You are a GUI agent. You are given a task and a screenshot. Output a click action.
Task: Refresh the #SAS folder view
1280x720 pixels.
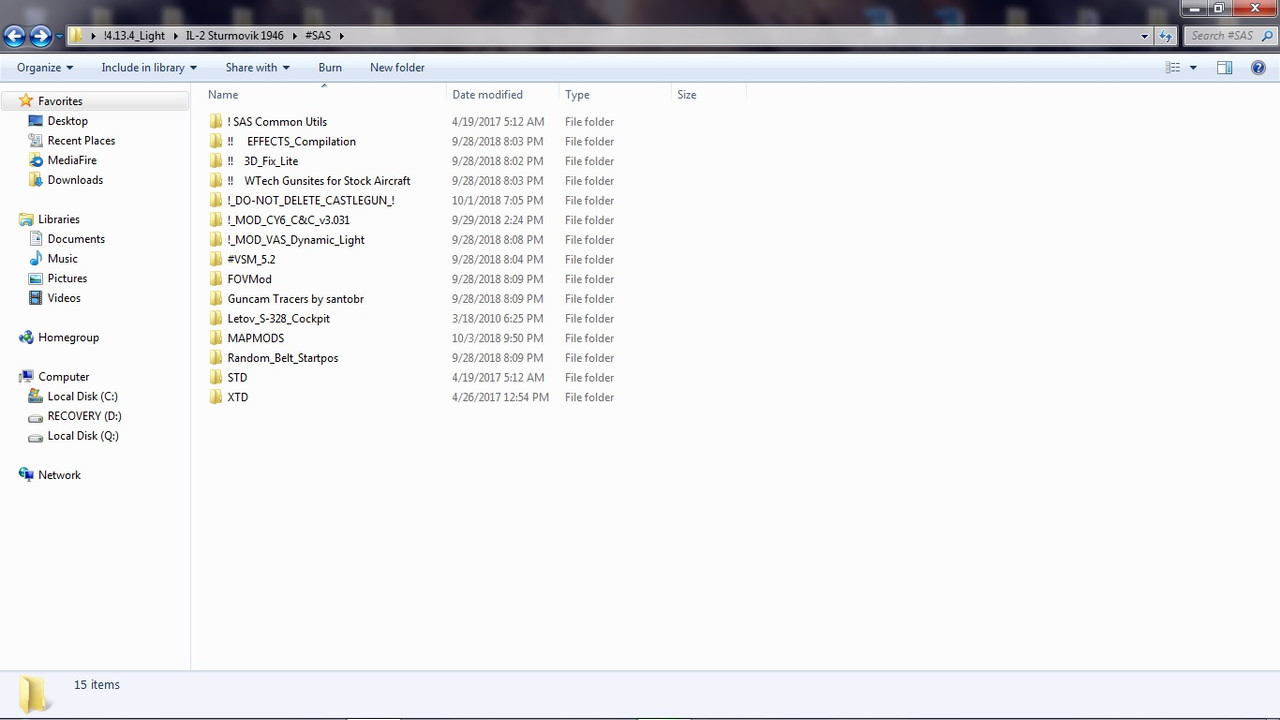pos(1165,36)
